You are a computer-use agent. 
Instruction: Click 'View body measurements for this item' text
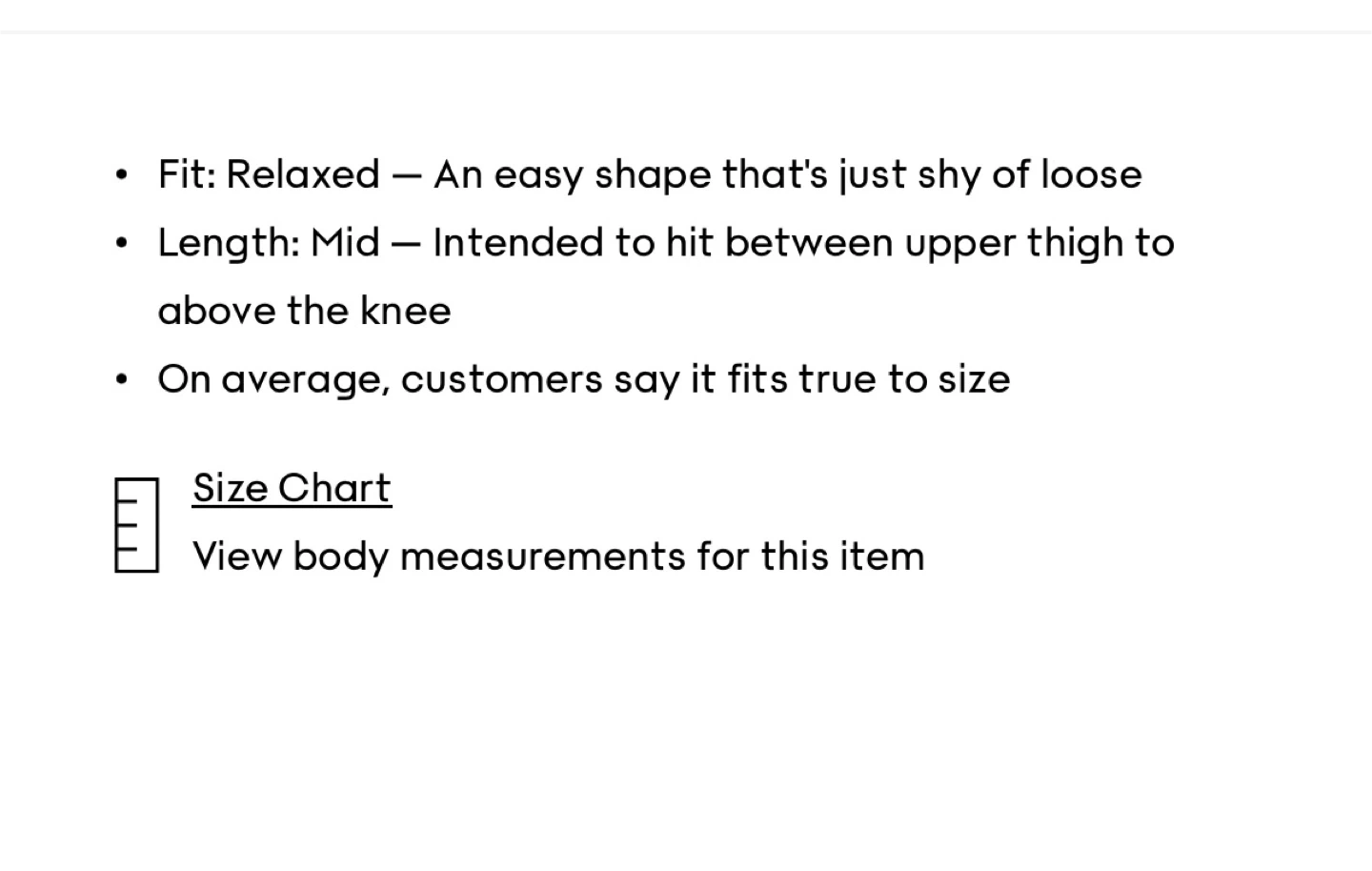click(558, 557)
